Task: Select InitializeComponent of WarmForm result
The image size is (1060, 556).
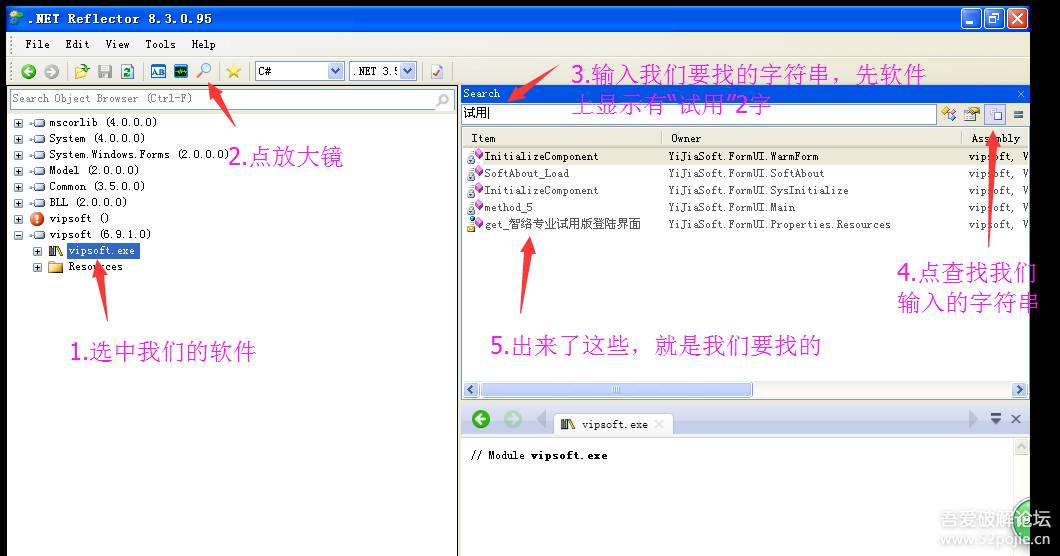Action: click(541, 156)
